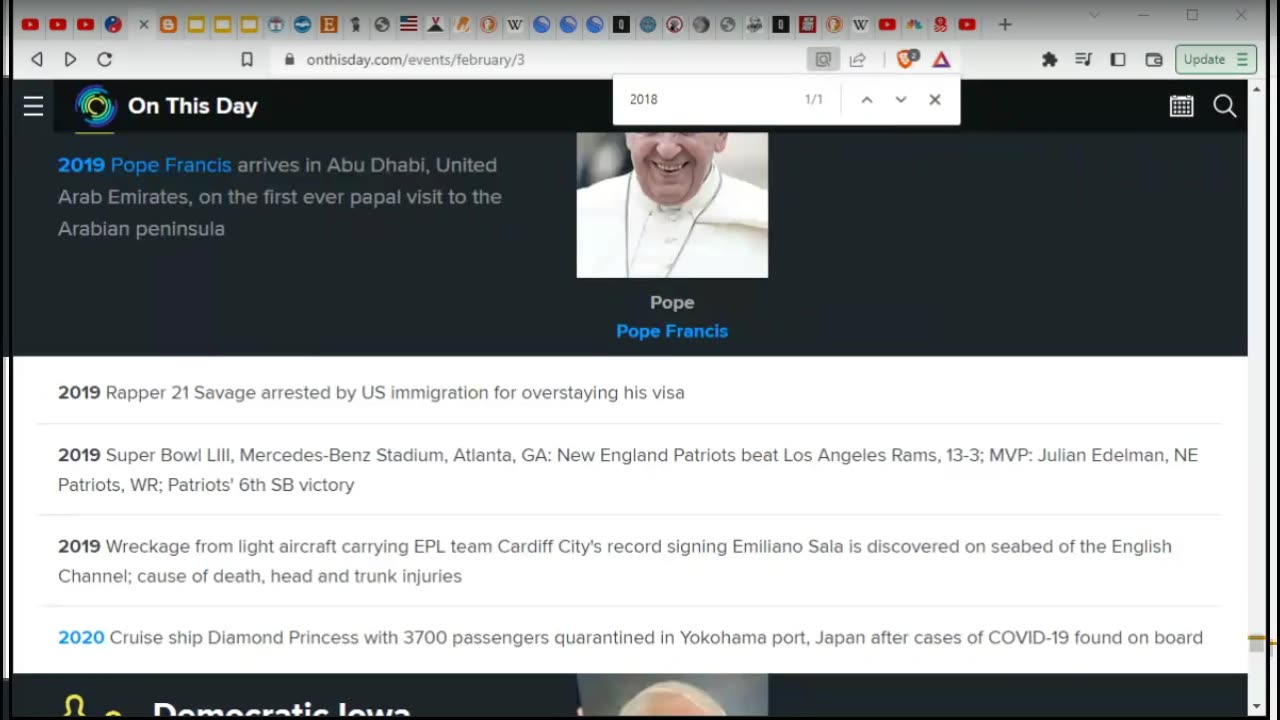The image size is (1280, 720).
Task: Open Pope Francis link under the photo
Action: click(x=672, y=331)
